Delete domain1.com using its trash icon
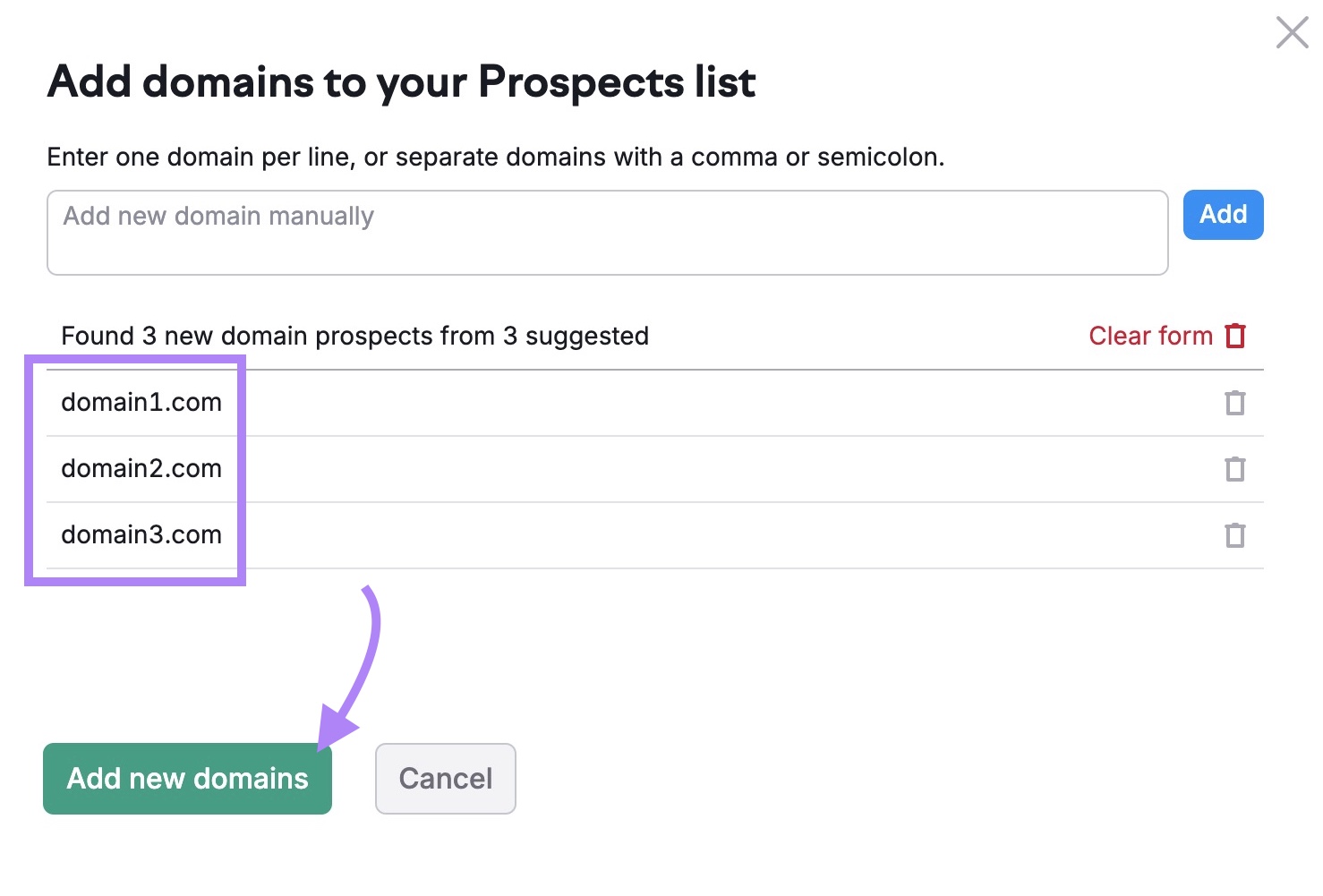This screenshot has width=1323, height=896. pos(1235,403)
